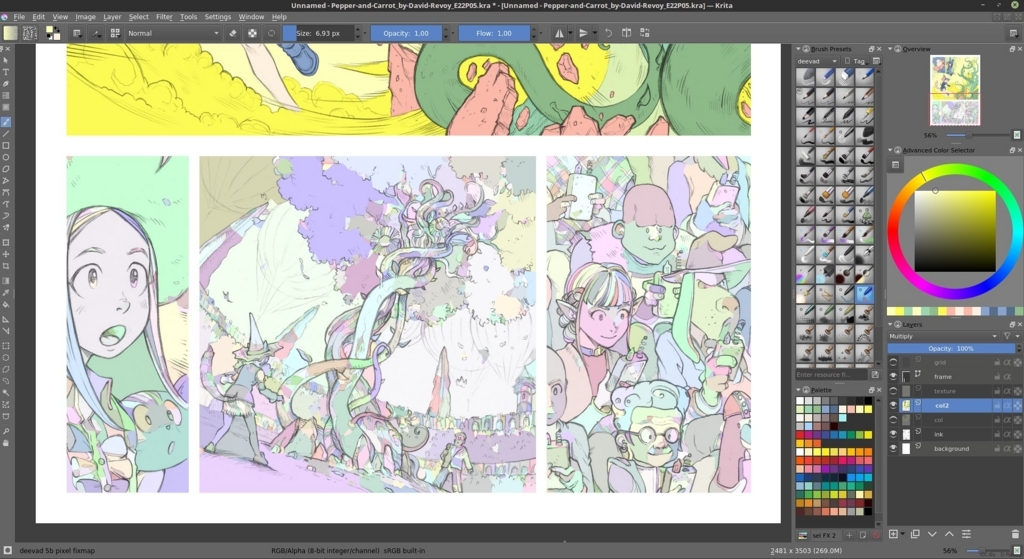
Task: Hide the background layer
Action: point(893,449)
